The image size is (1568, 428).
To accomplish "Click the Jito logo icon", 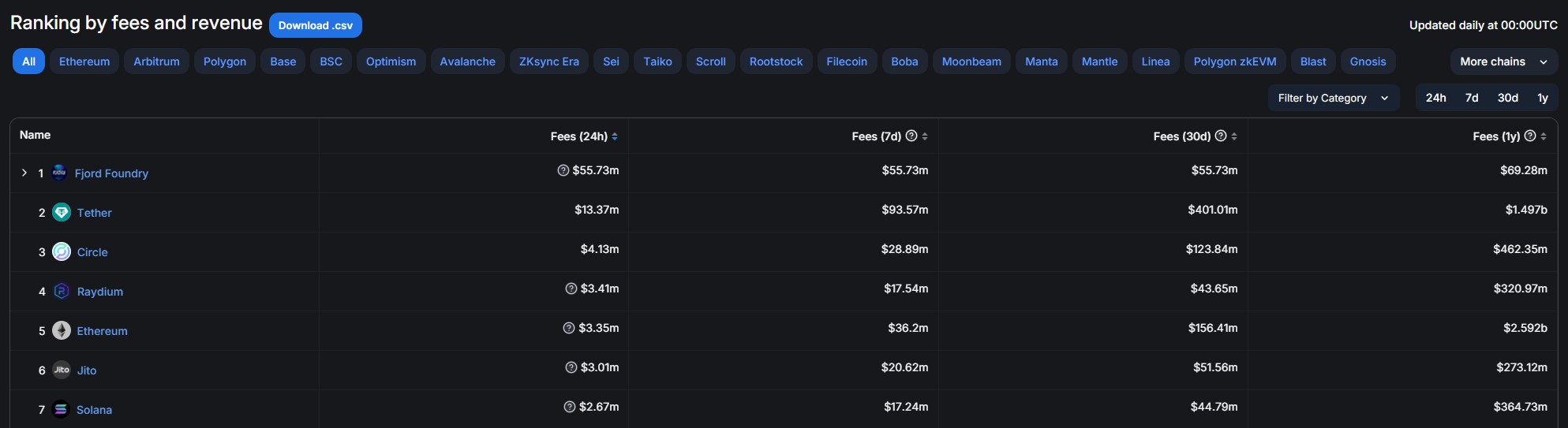I will click(x=62, y=370).
